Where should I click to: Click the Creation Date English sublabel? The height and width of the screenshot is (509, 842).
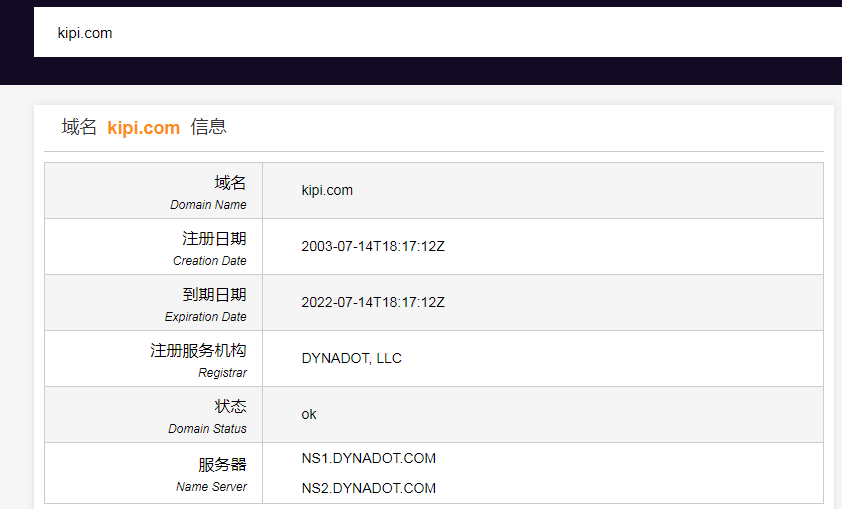click(x=209, y=261)
